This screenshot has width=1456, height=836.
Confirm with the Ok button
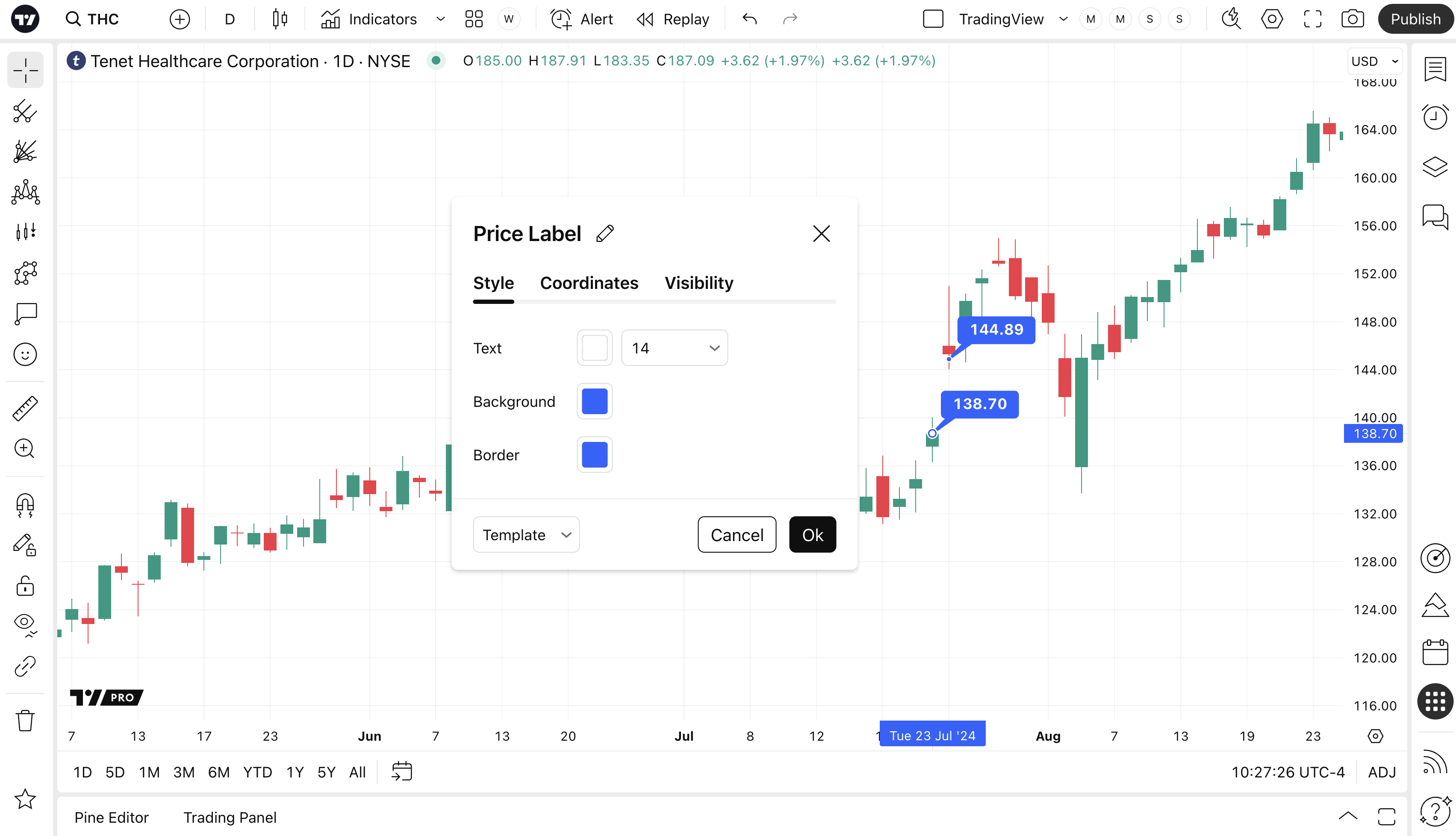[812, 535]
